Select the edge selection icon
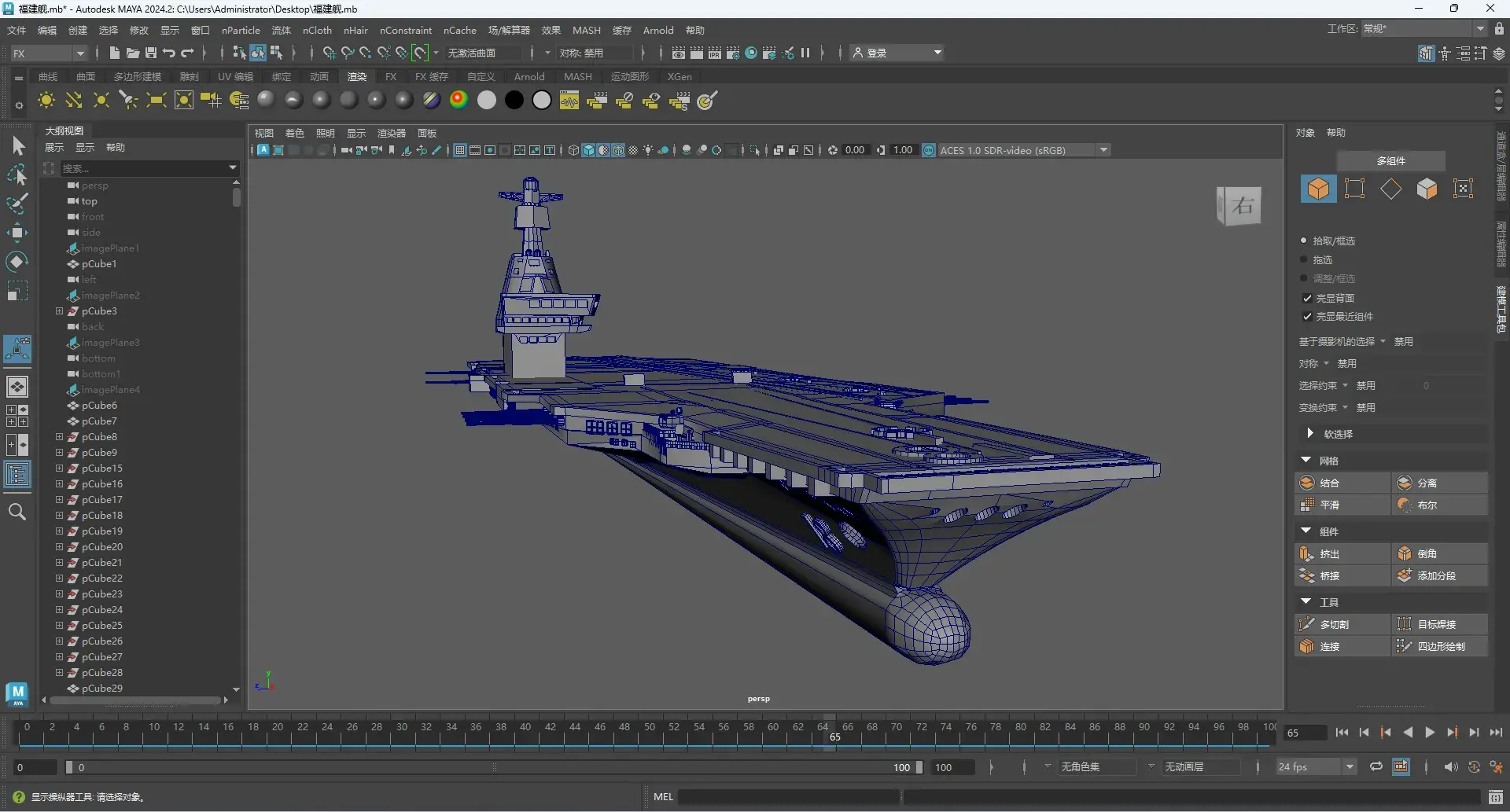 pos(1354,189)
